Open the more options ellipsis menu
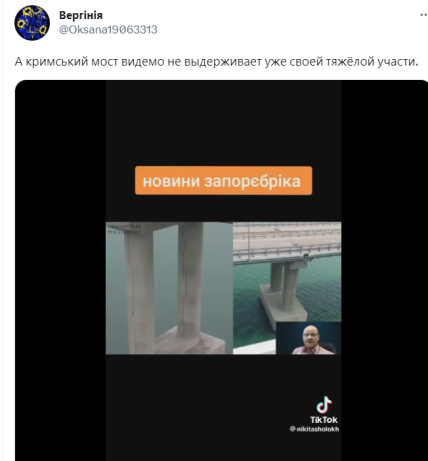The image size is (428, 461). coord(424,15)
